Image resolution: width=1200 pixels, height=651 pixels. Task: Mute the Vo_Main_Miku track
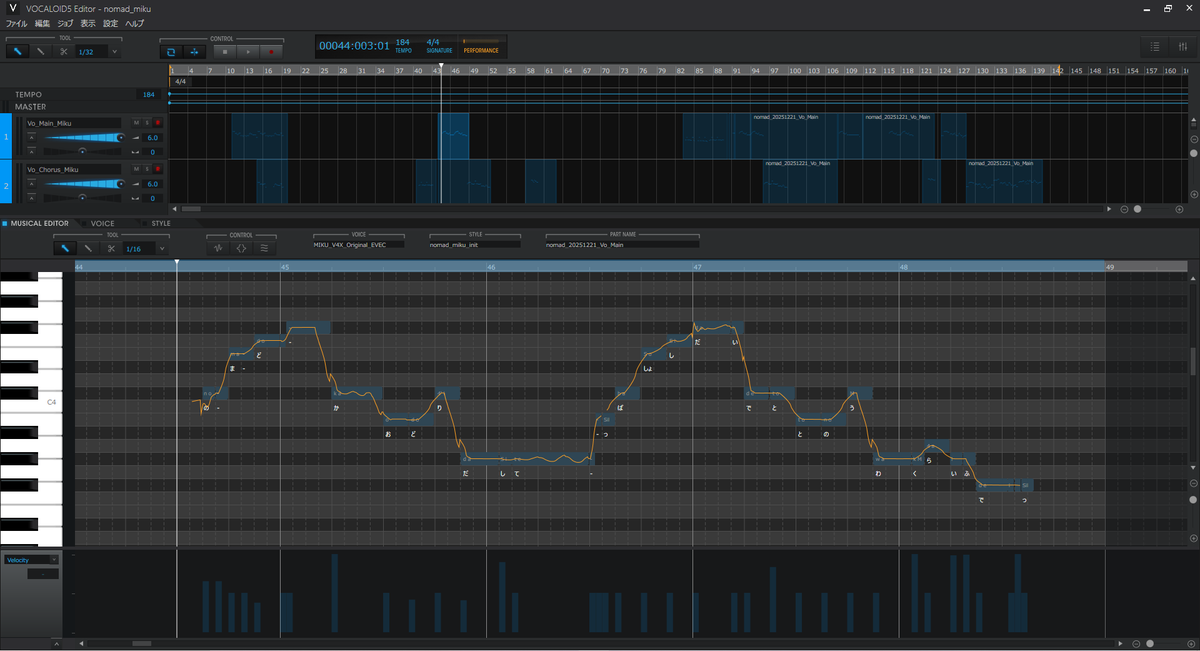click(136, 123)
